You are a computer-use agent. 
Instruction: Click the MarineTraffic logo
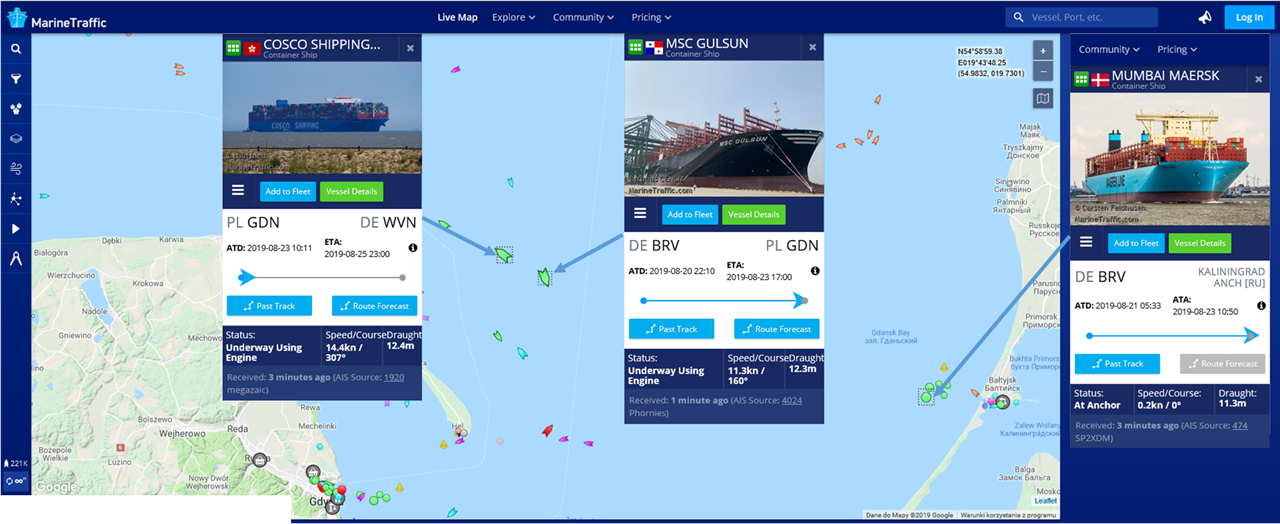pos(56,17)
